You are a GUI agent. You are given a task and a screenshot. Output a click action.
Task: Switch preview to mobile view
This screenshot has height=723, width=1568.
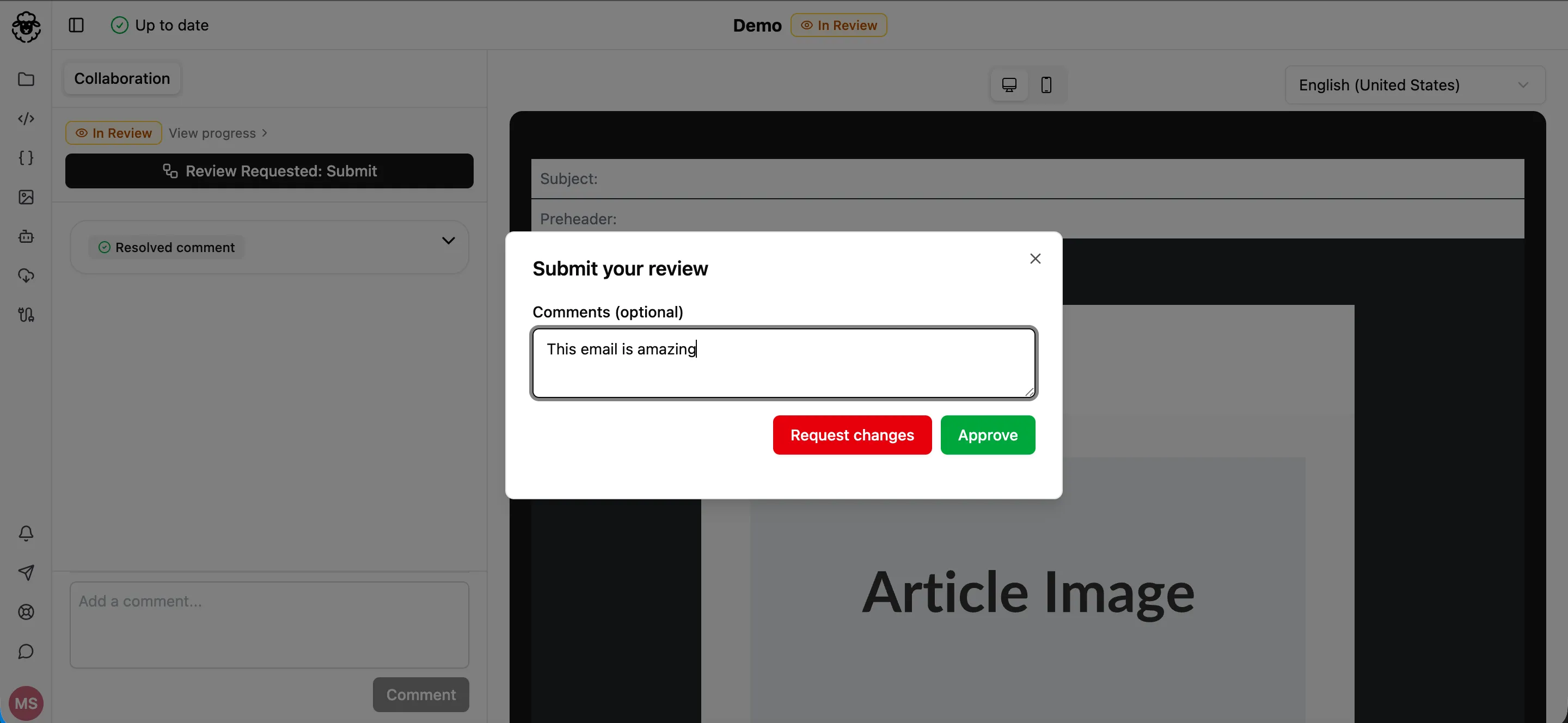1046,84
